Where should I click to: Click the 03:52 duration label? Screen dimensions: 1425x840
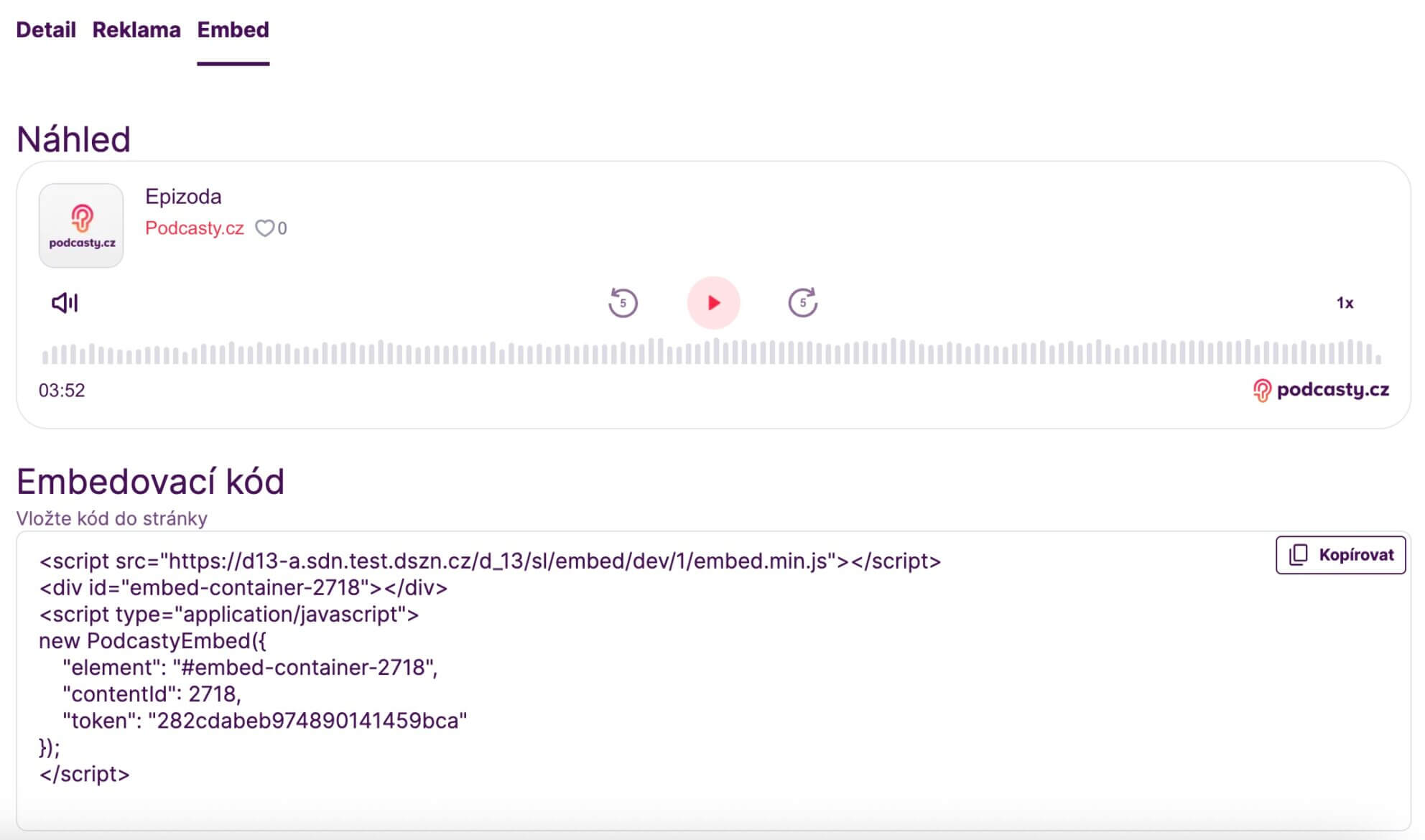(62, 391)
